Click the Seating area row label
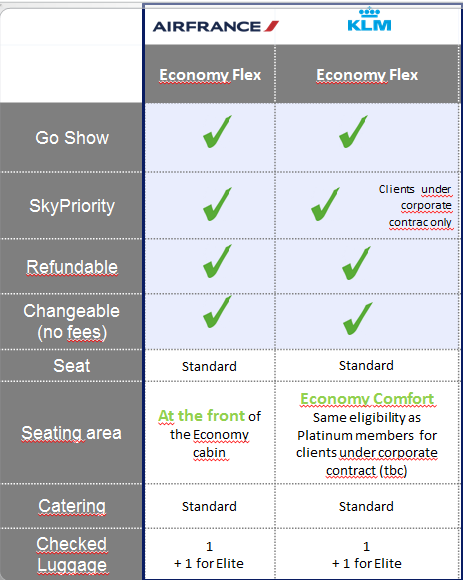The width and height of the screenshot is (463, 580). click(x=71, y=433)
